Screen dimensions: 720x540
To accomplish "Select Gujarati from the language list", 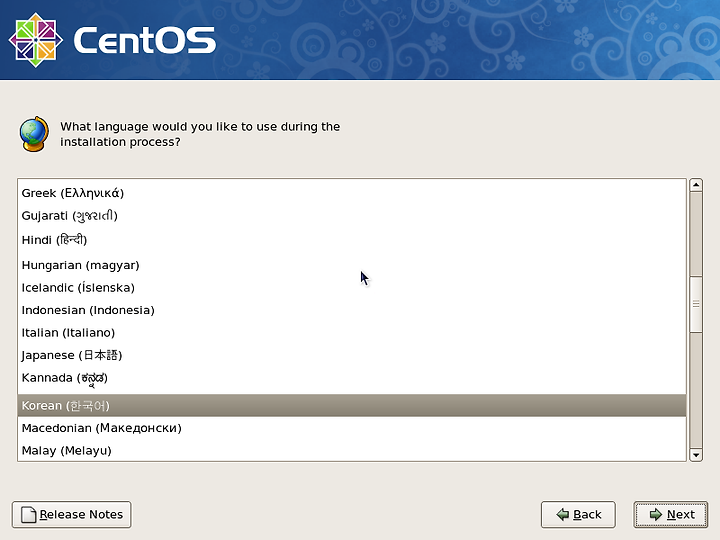I will point(352,216).
